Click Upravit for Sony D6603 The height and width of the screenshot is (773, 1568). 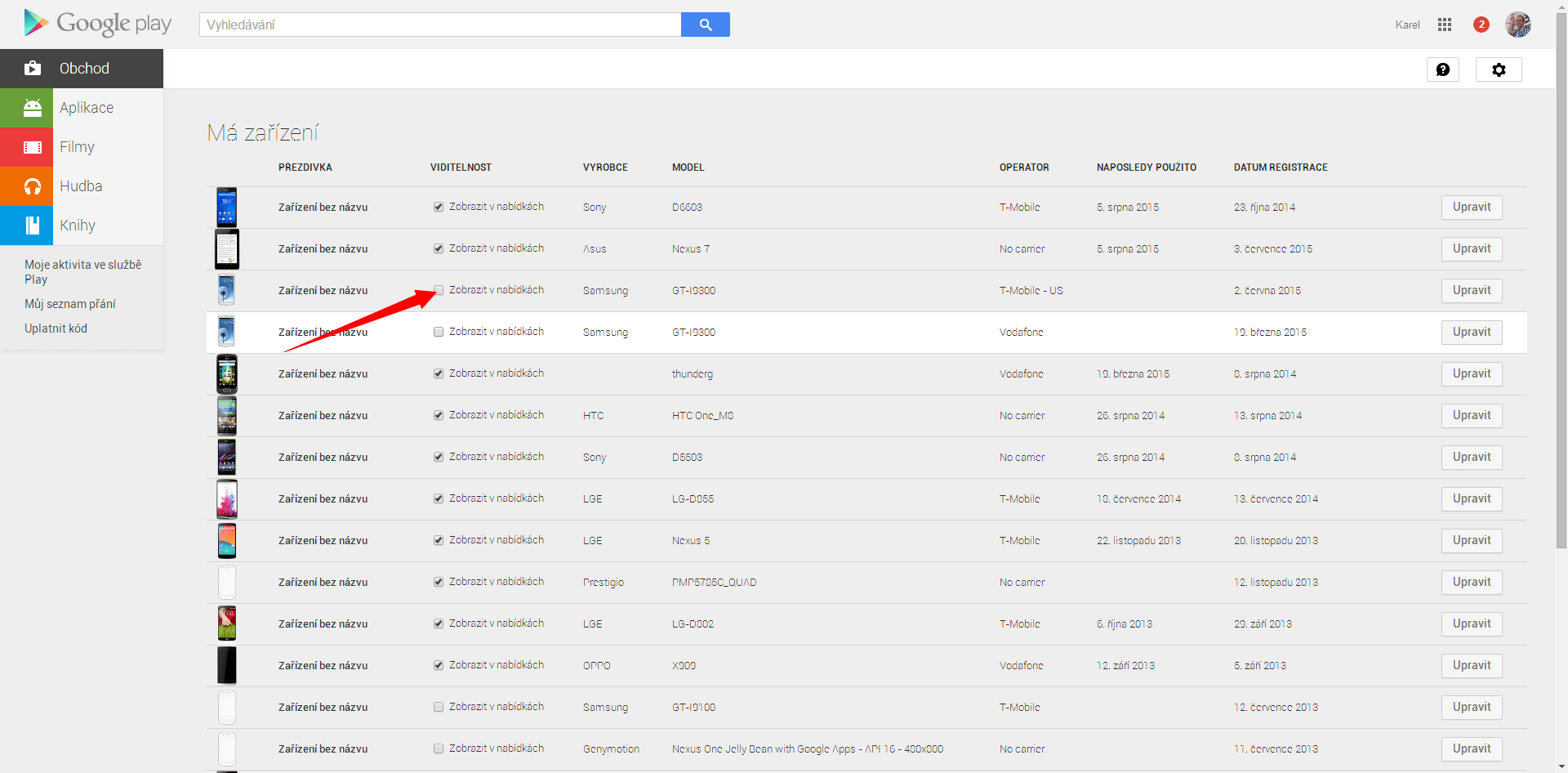1472,208
